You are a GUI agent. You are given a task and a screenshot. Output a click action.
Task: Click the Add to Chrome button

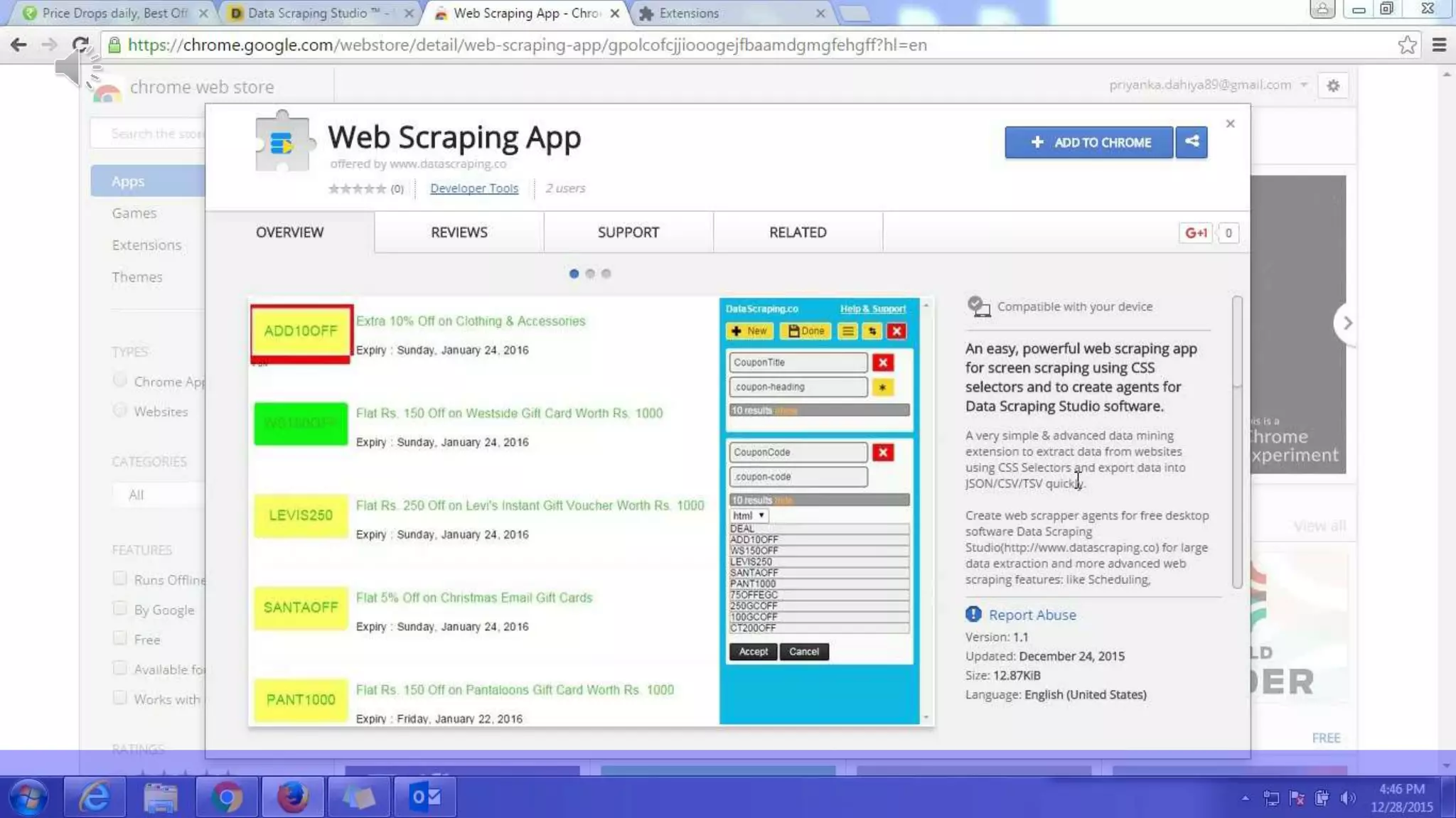tap(1088, 142)
